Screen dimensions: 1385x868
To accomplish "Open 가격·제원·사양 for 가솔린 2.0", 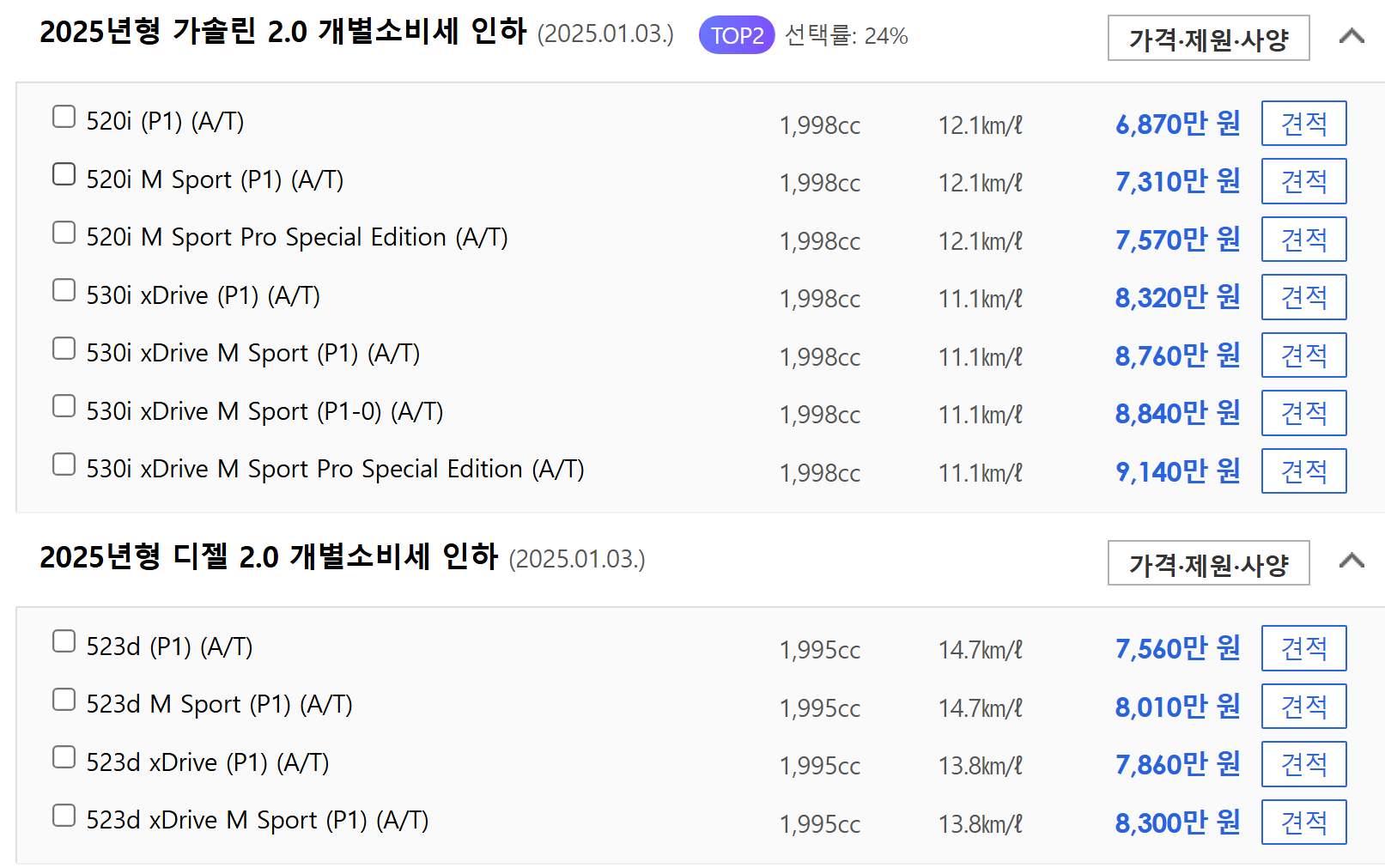I will (x=1208, y=39).
